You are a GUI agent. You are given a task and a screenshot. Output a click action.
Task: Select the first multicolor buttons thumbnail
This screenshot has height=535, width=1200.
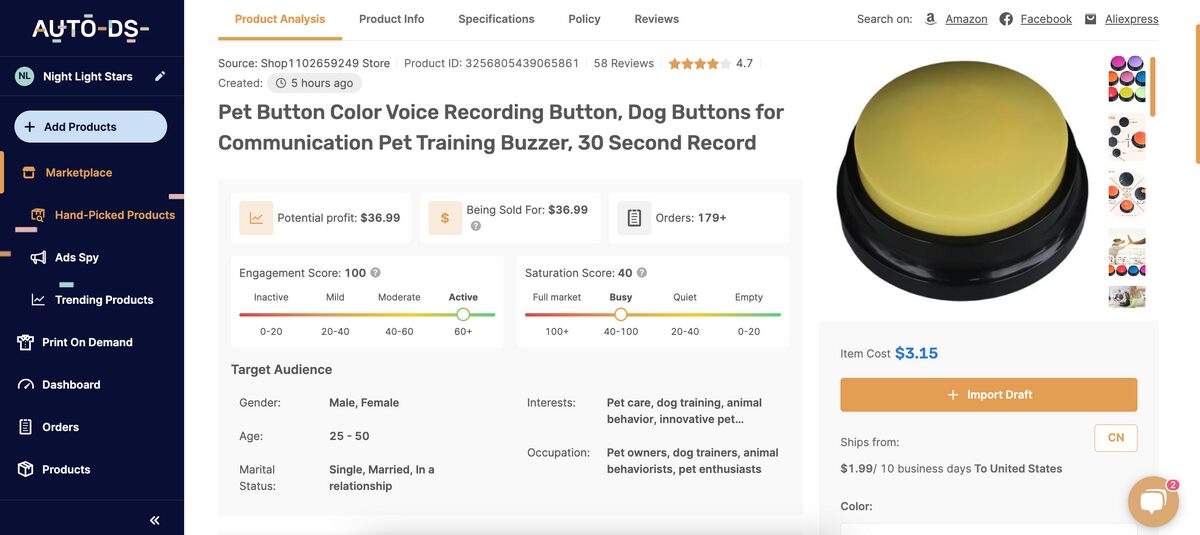(x=1127, y=78)
